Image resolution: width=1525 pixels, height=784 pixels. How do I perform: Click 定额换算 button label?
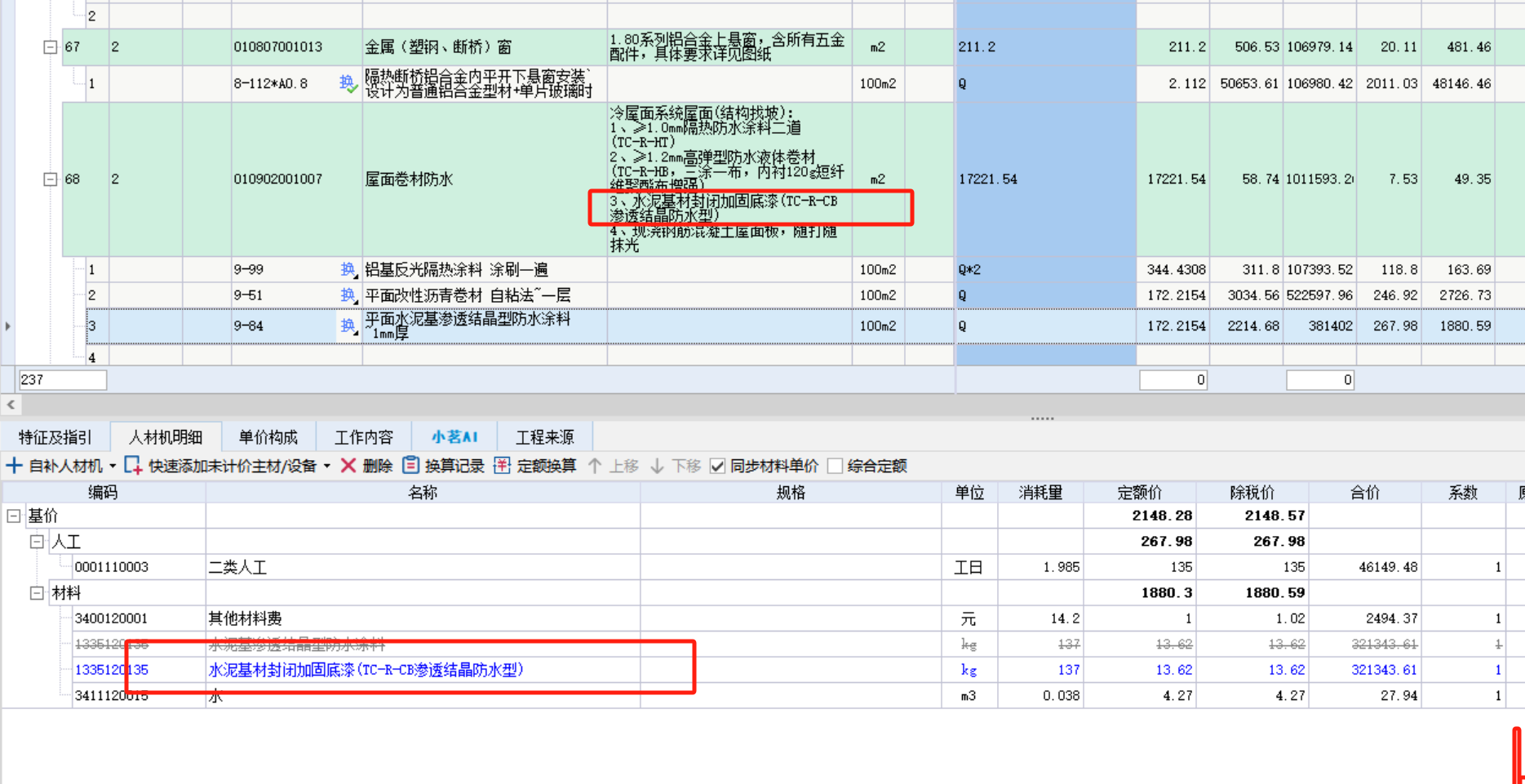547,466
